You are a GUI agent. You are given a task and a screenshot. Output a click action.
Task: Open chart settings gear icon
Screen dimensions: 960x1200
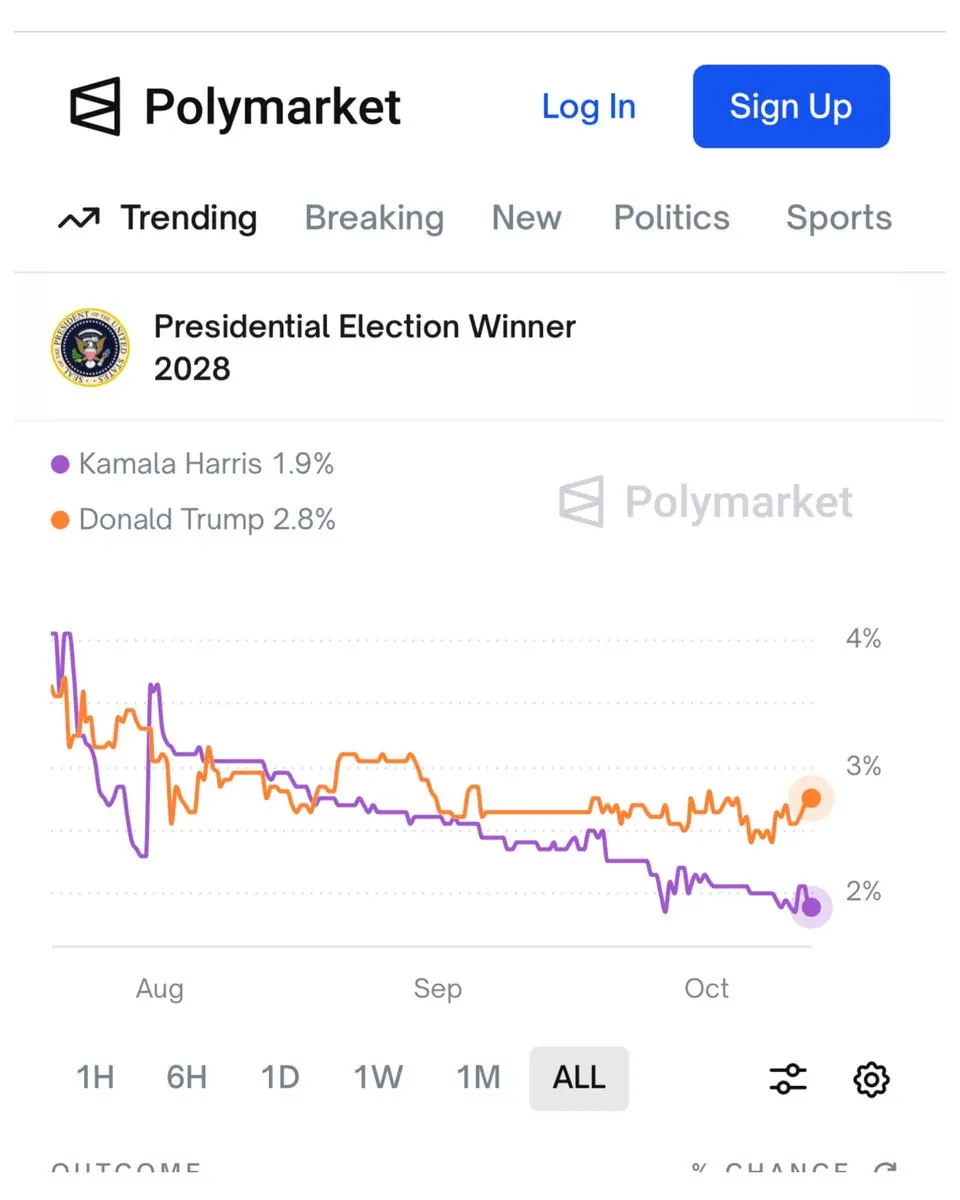coord(872,1079)
